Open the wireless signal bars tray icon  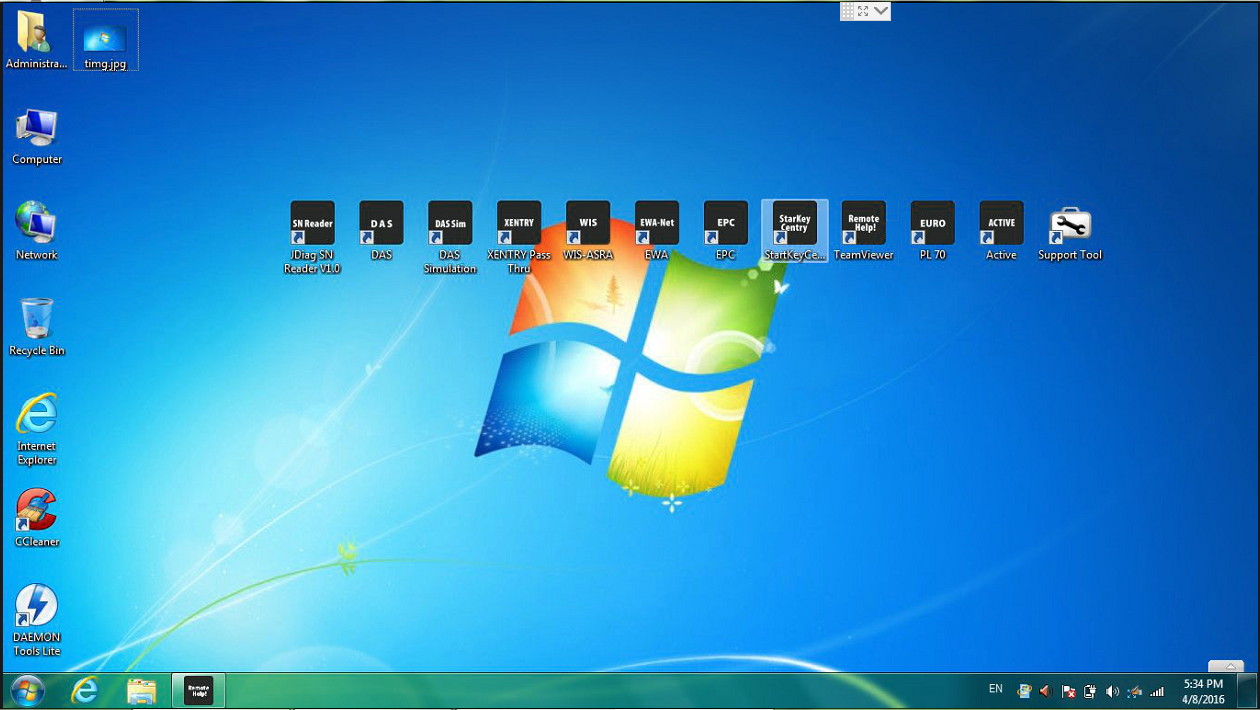pos(1157,691)
